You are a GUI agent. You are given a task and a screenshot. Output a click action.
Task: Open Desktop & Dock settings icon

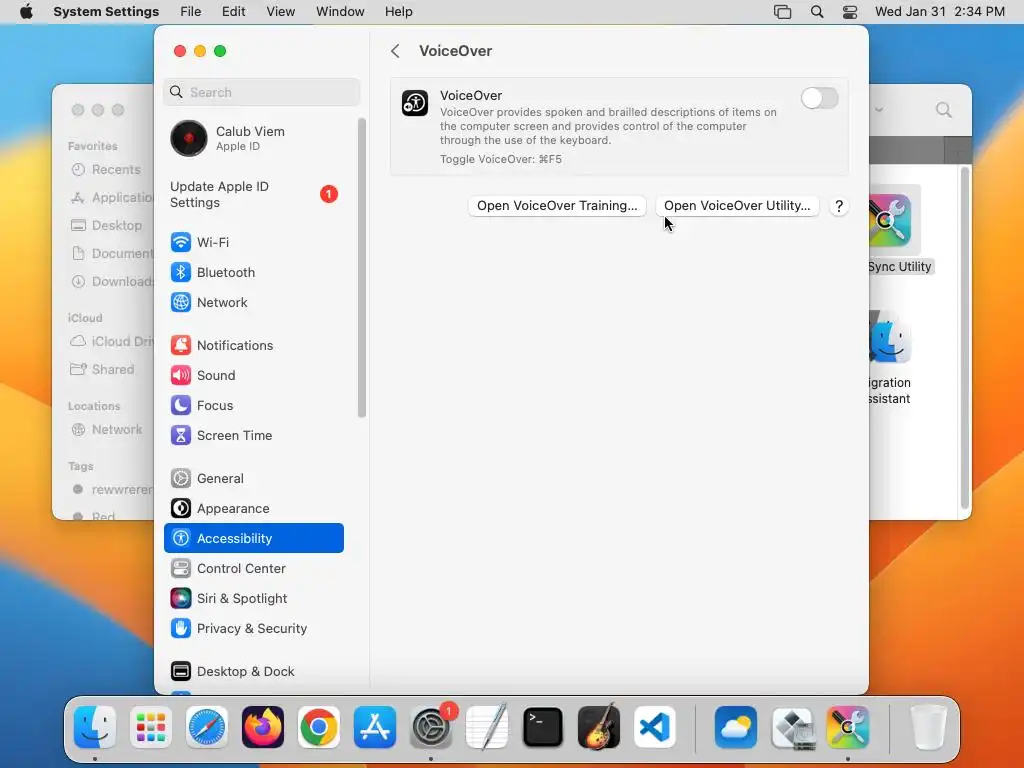click(x=181, y=671)
